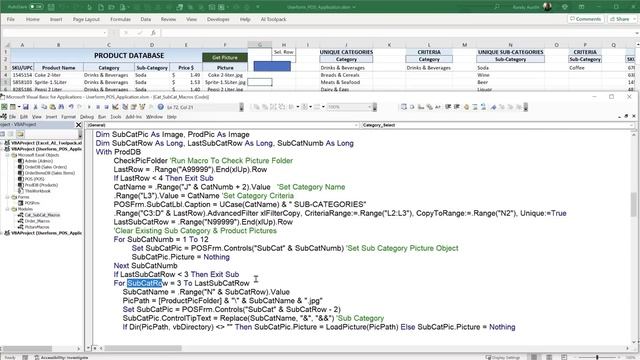Adjust the Excel zoom slider in status bar
640x360 pixels.
pyautogui.click(x=597, y=358)
